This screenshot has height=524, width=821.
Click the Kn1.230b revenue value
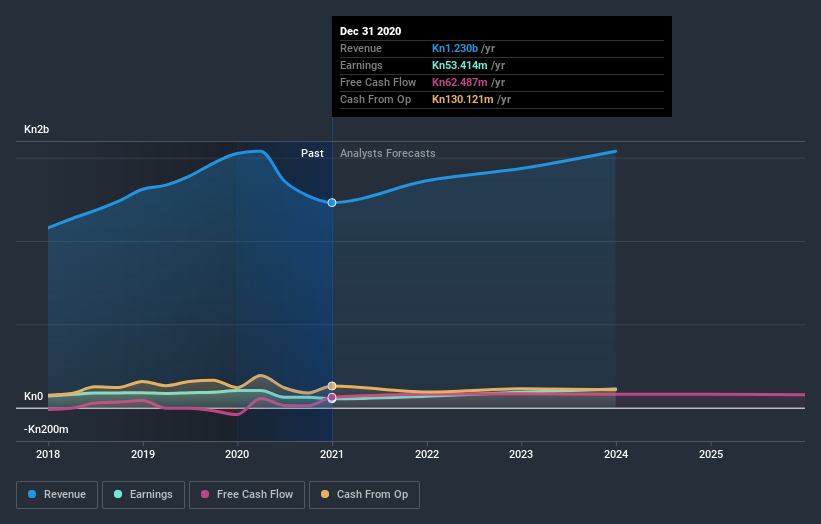point(455,48)
